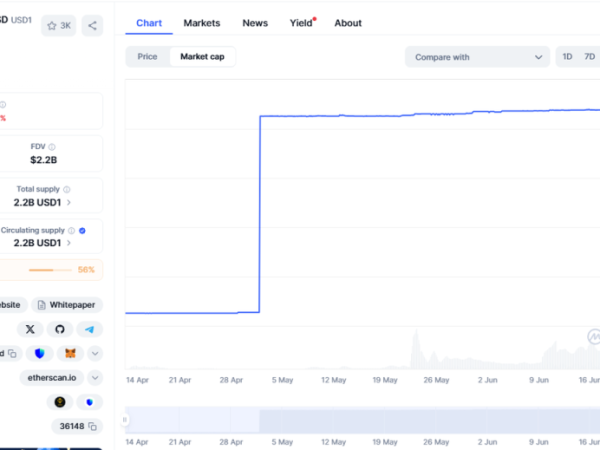This screenshot has width=600, height=450.
Task: Switch chart to Price view
Action: point(147,57)
